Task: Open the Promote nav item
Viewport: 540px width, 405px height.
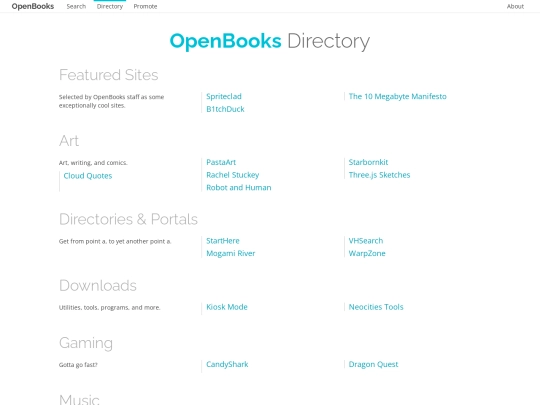Action: coord(145,6)
